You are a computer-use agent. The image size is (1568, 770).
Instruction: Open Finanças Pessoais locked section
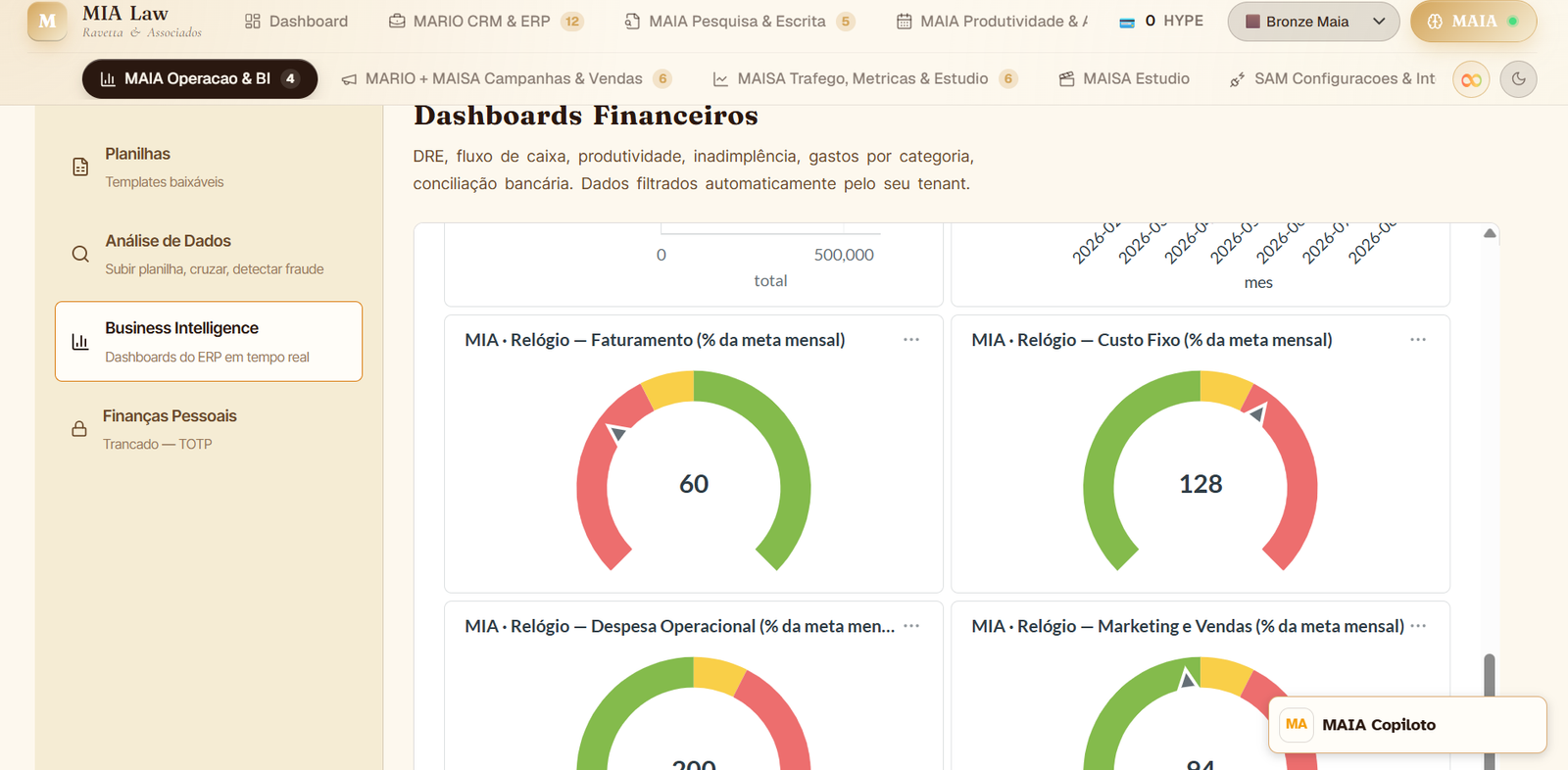point(209,429)
